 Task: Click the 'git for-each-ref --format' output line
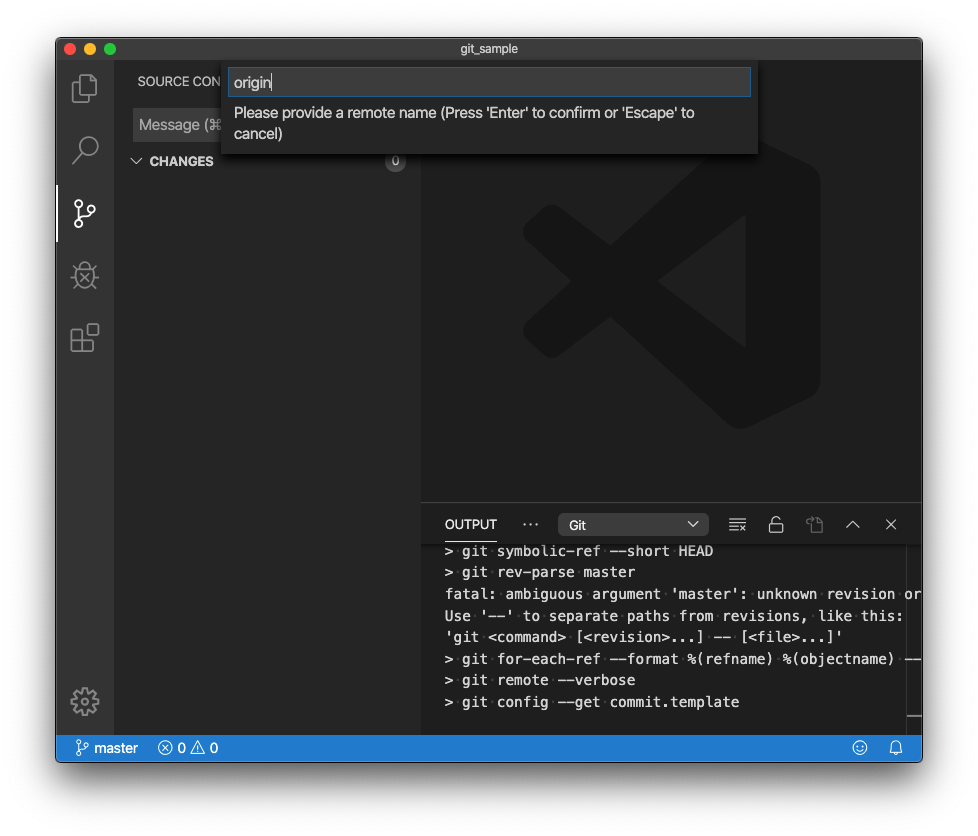[x=683, y=659]
